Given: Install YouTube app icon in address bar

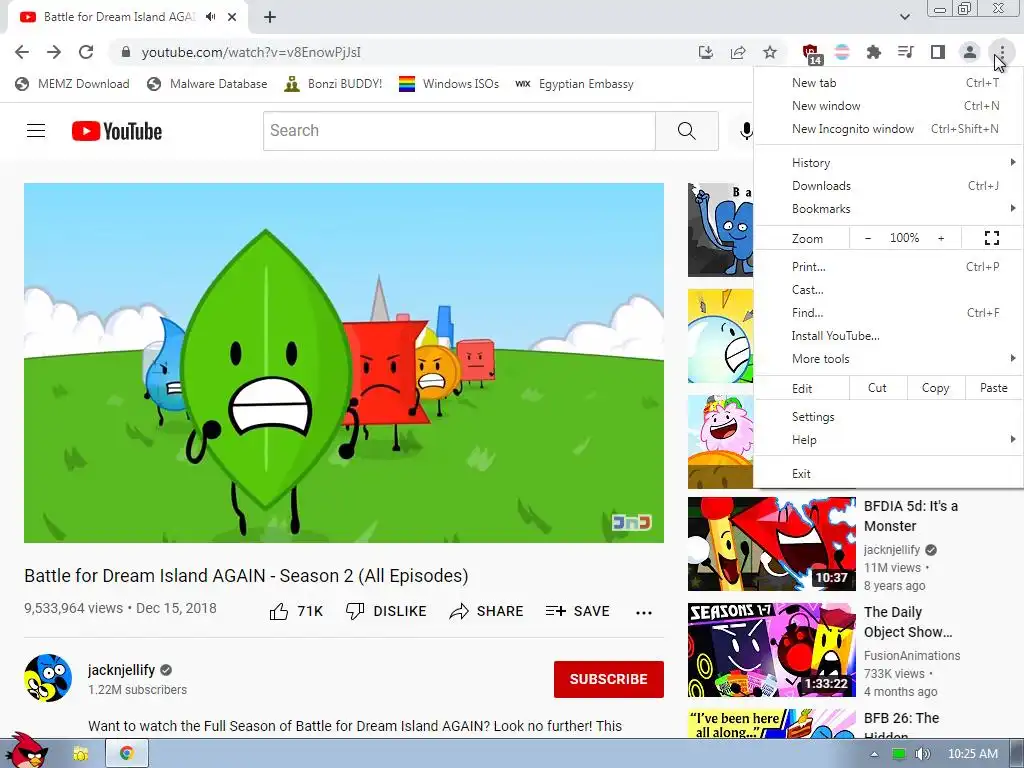Looking at the screenshot, I should coord(705,52).
